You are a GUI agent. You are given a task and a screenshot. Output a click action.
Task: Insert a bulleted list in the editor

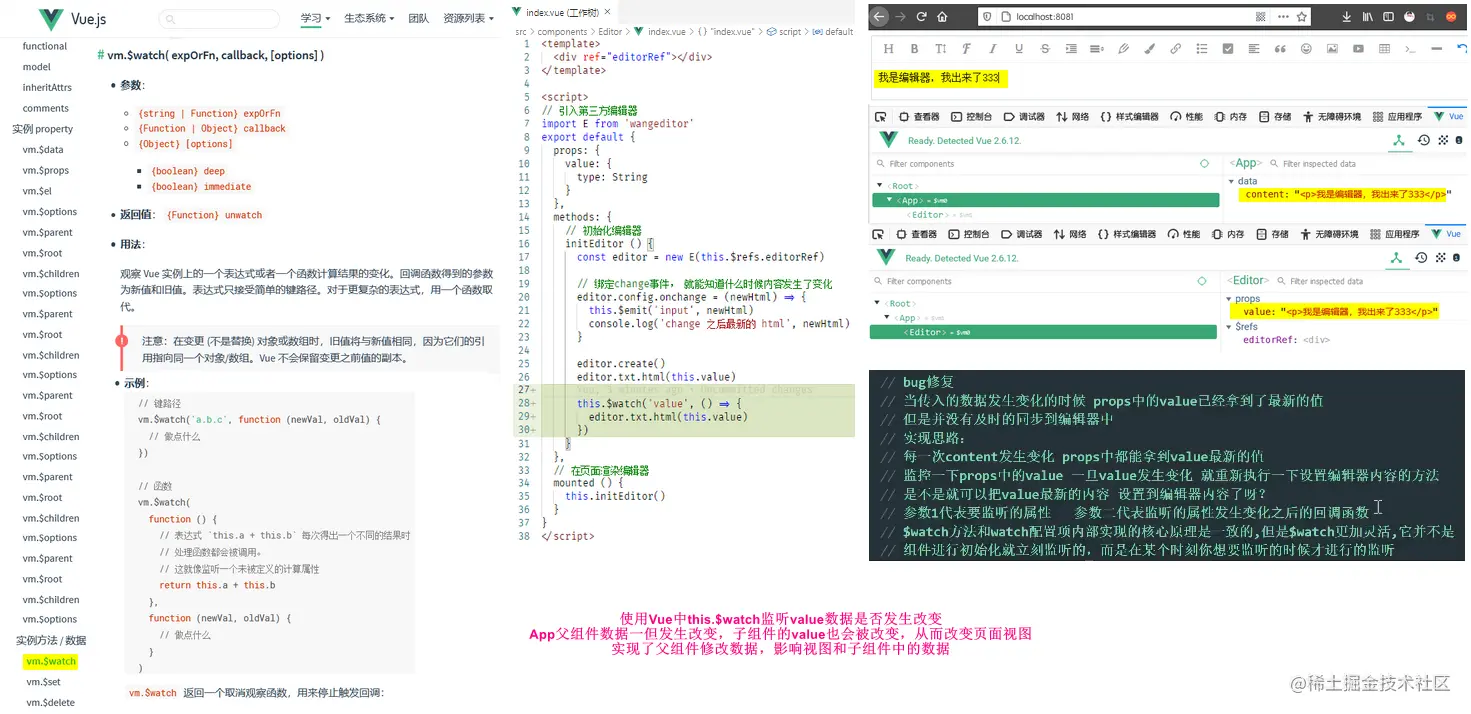(x=1202, y=49)
